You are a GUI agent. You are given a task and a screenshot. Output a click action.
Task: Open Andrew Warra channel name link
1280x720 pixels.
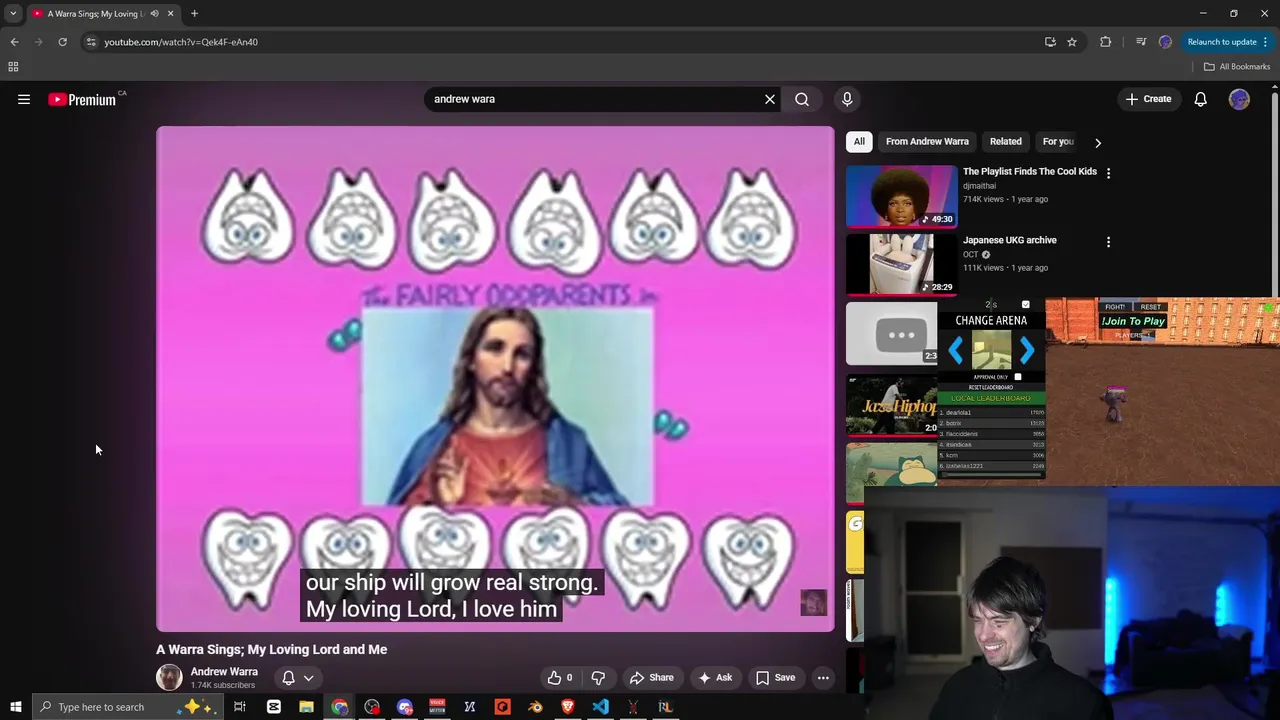pos(224,672)
